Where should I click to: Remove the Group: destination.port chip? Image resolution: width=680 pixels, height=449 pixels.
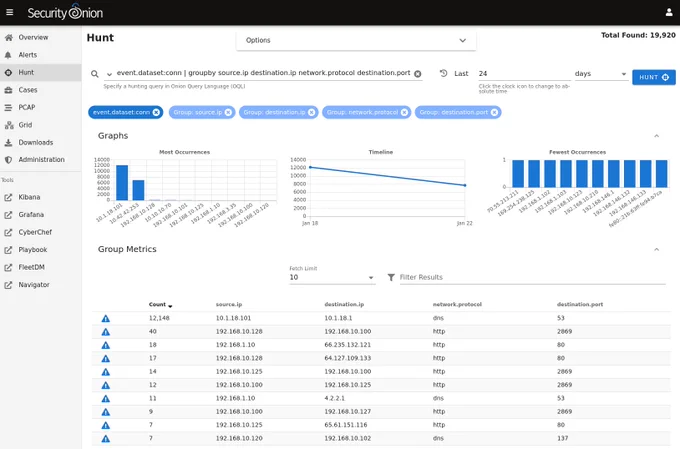tap(494, 112)
